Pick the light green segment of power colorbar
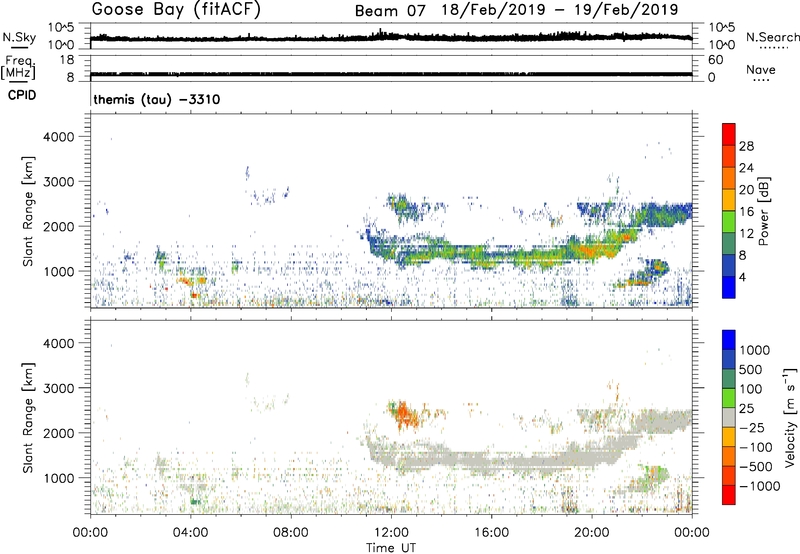800x554 pixels. point(729,222)
